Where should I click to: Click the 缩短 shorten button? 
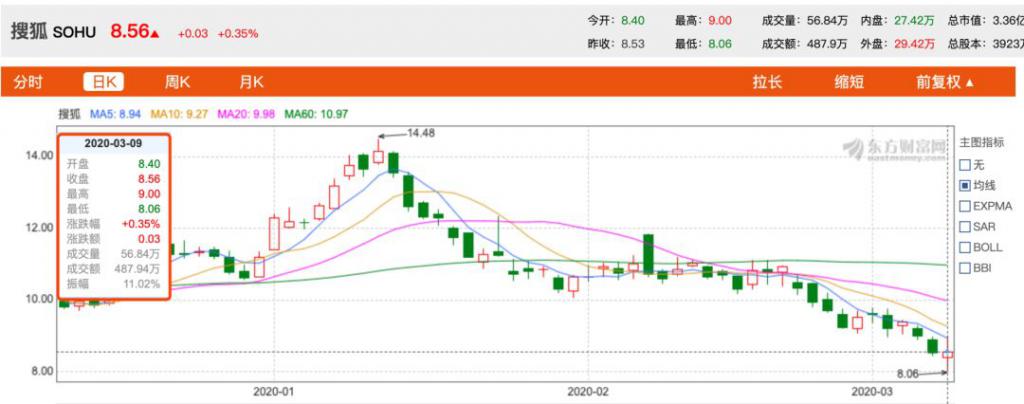[849, 82]
